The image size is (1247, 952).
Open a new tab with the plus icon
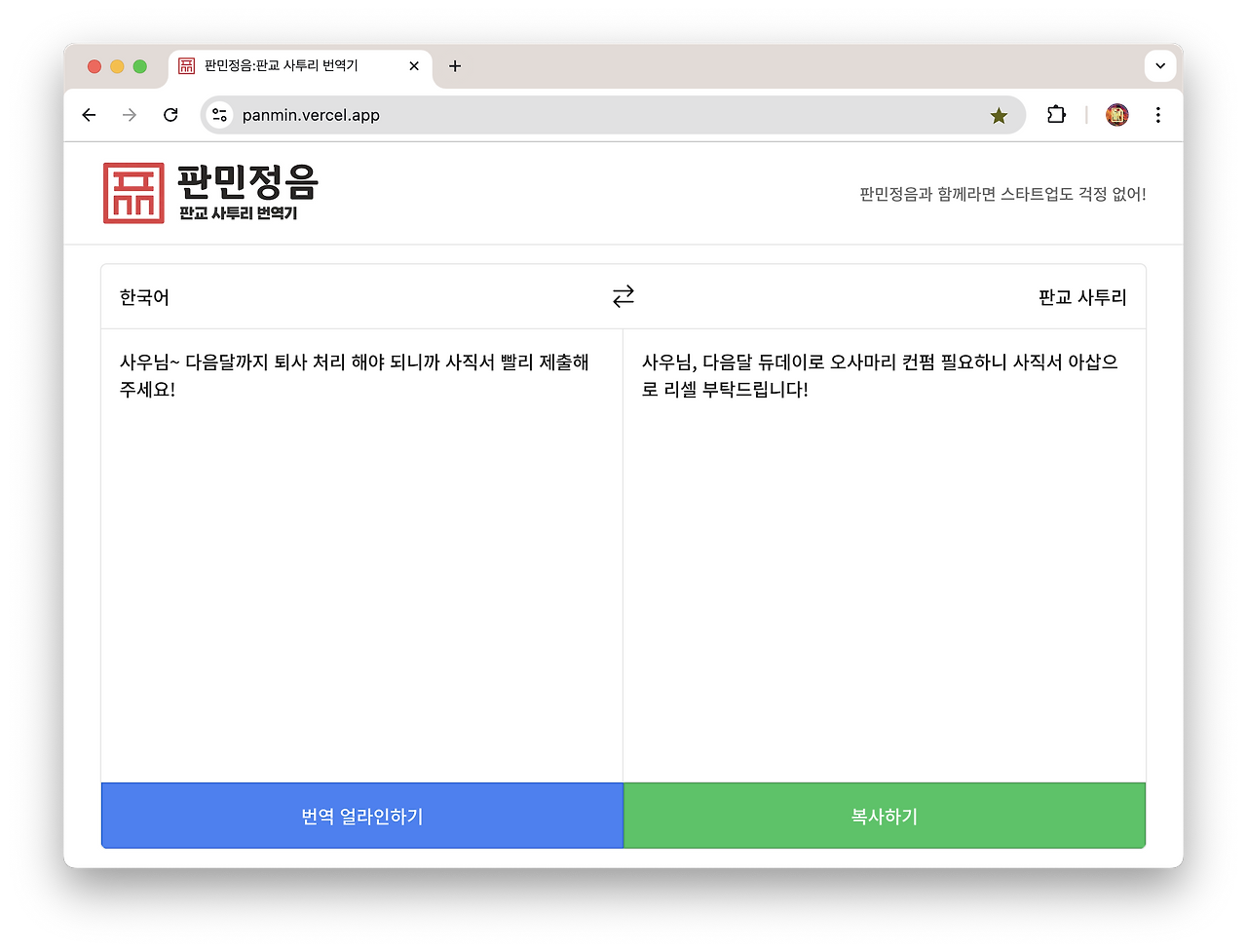pos(455,66)
